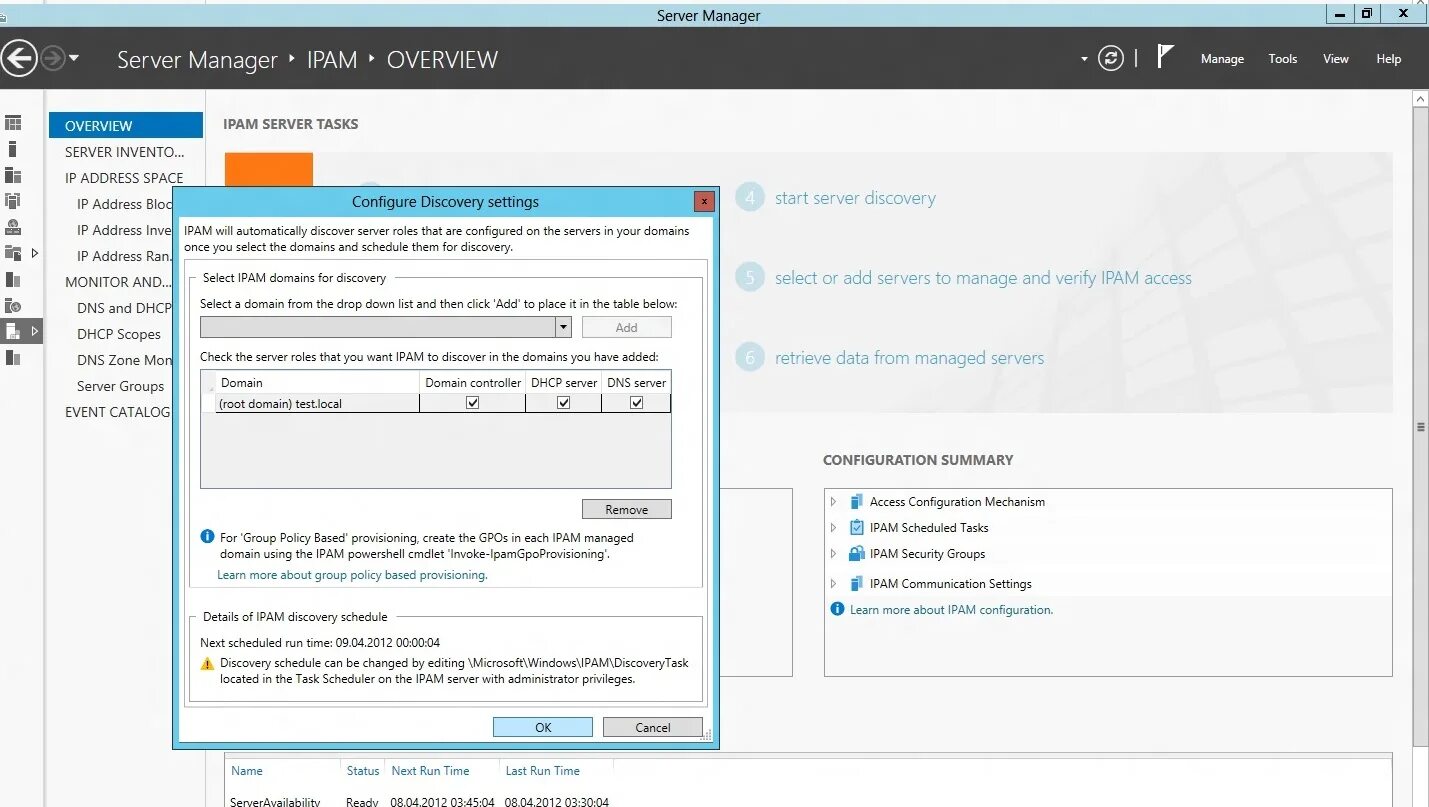
Task: Expand the File and Storage Services sidebar arrow
Action: click(35, 253)
